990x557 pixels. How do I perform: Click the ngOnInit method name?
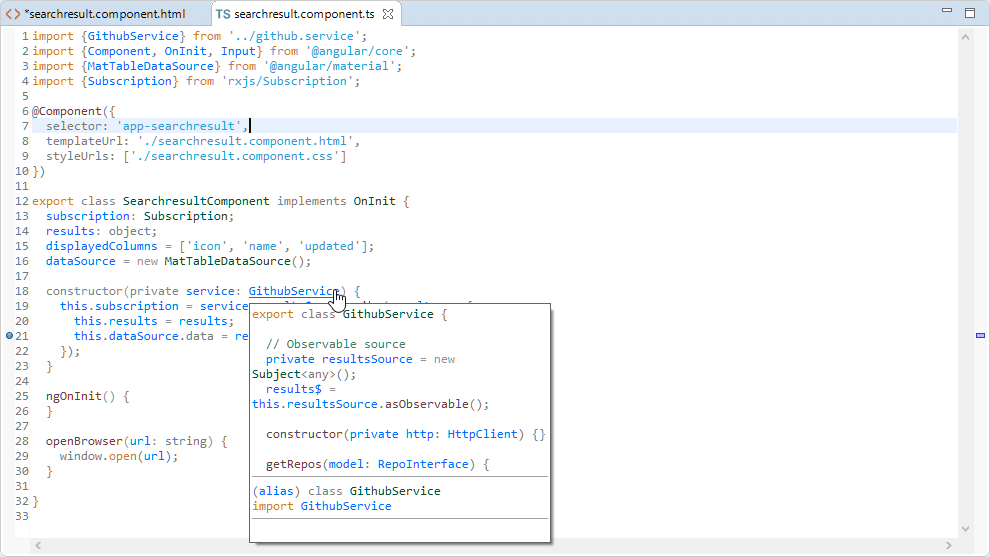point(74,396)
